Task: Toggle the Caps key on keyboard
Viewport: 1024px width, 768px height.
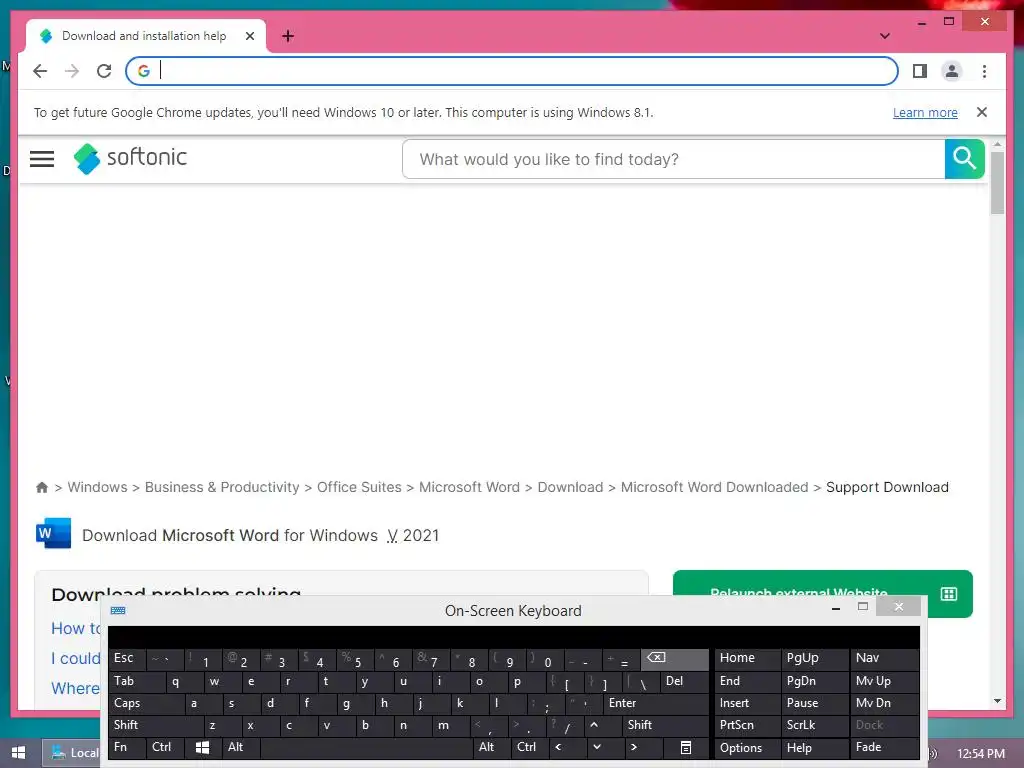Action: 145,703
